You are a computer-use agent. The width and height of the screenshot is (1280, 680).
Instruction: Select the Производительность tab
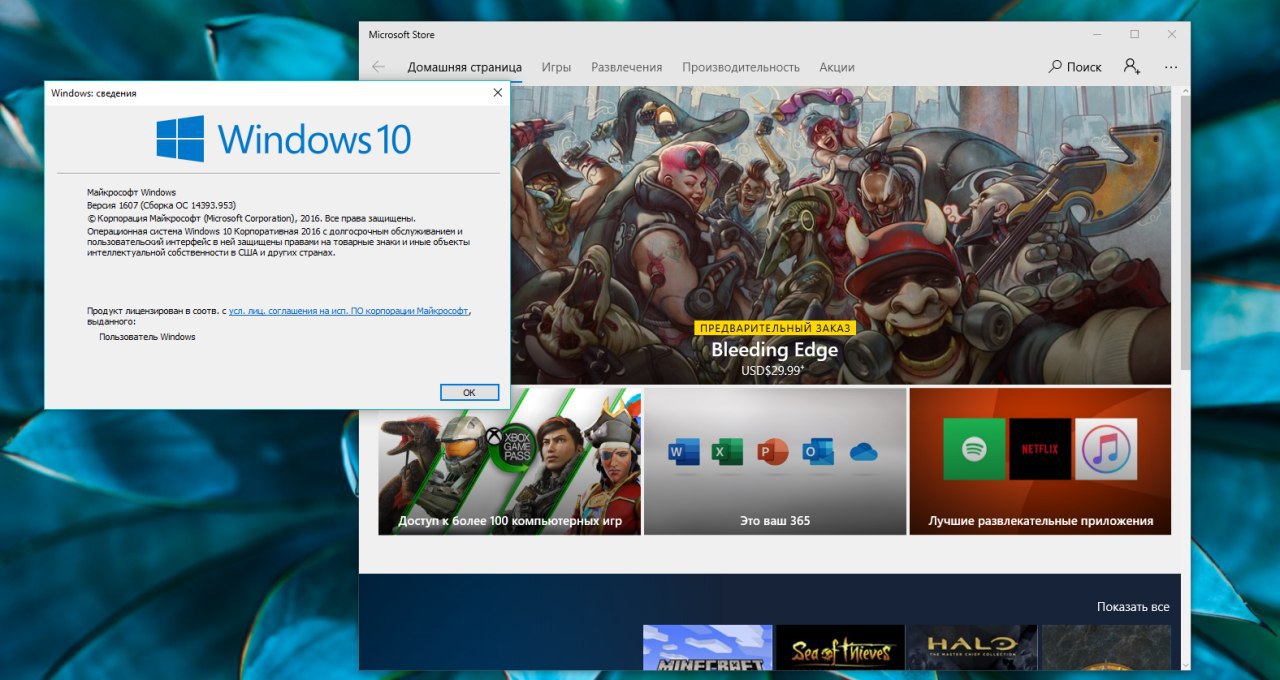click(x=741, y=67)
